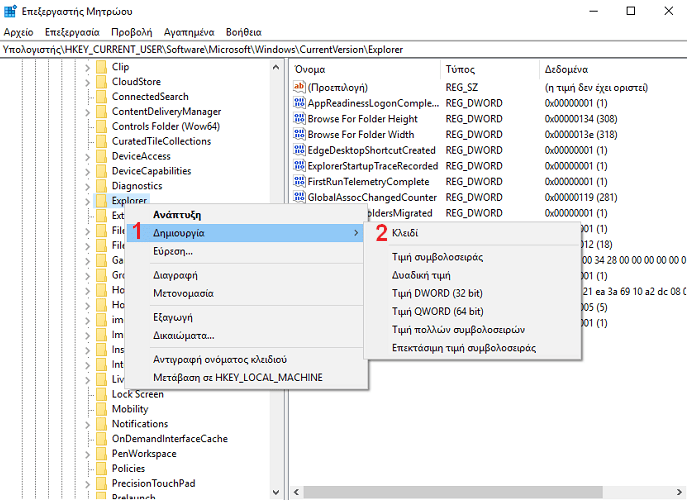Select Δυαδική τιμή in submenu
The width and height of the screenshot is (687, 500).
(473, 275)
